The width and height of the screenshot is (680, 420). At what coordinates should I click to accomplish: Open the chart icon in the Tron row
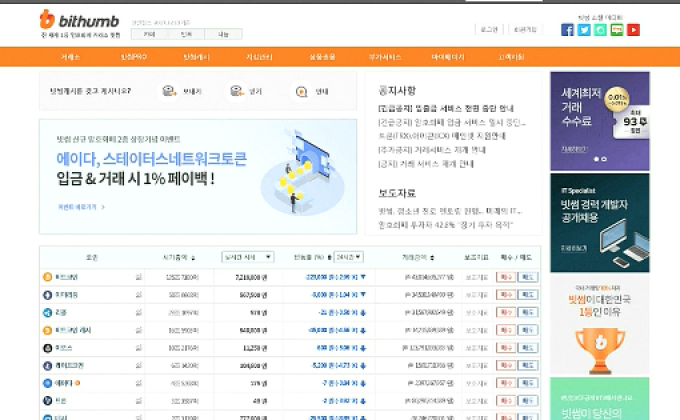tap(139, 401)
